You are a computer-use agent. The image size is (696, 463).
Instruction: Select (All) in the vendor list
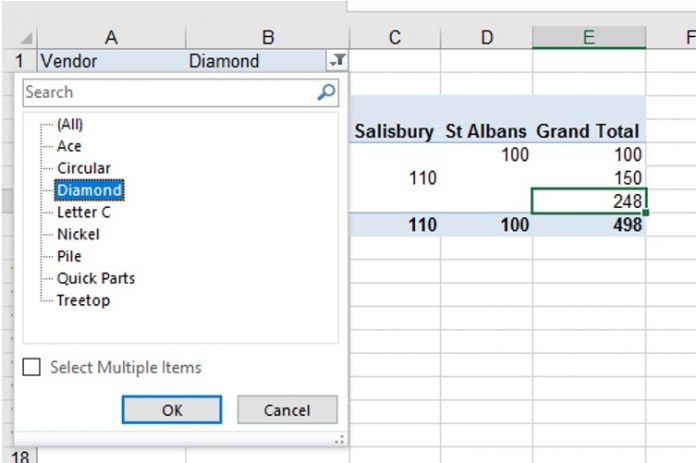click(70, 124)
